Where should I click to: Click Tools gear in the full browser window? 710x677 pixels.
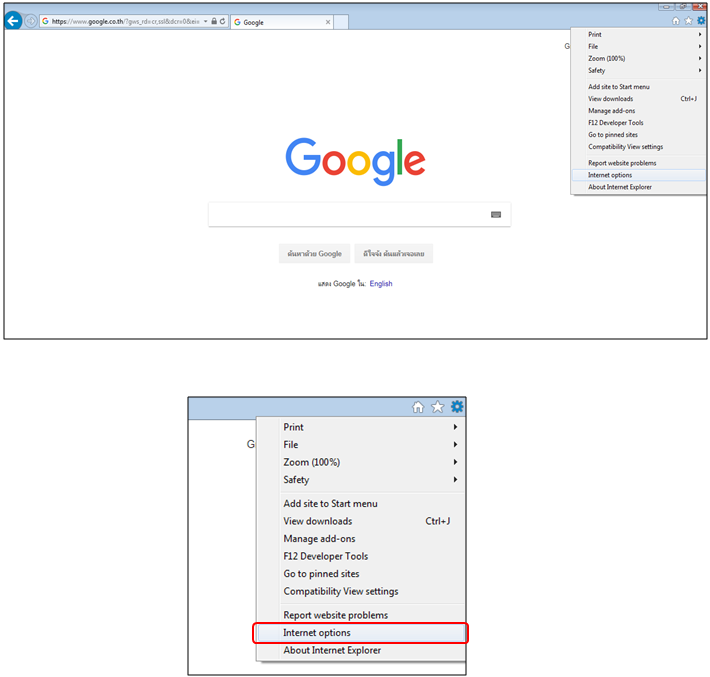click(701, 21)
